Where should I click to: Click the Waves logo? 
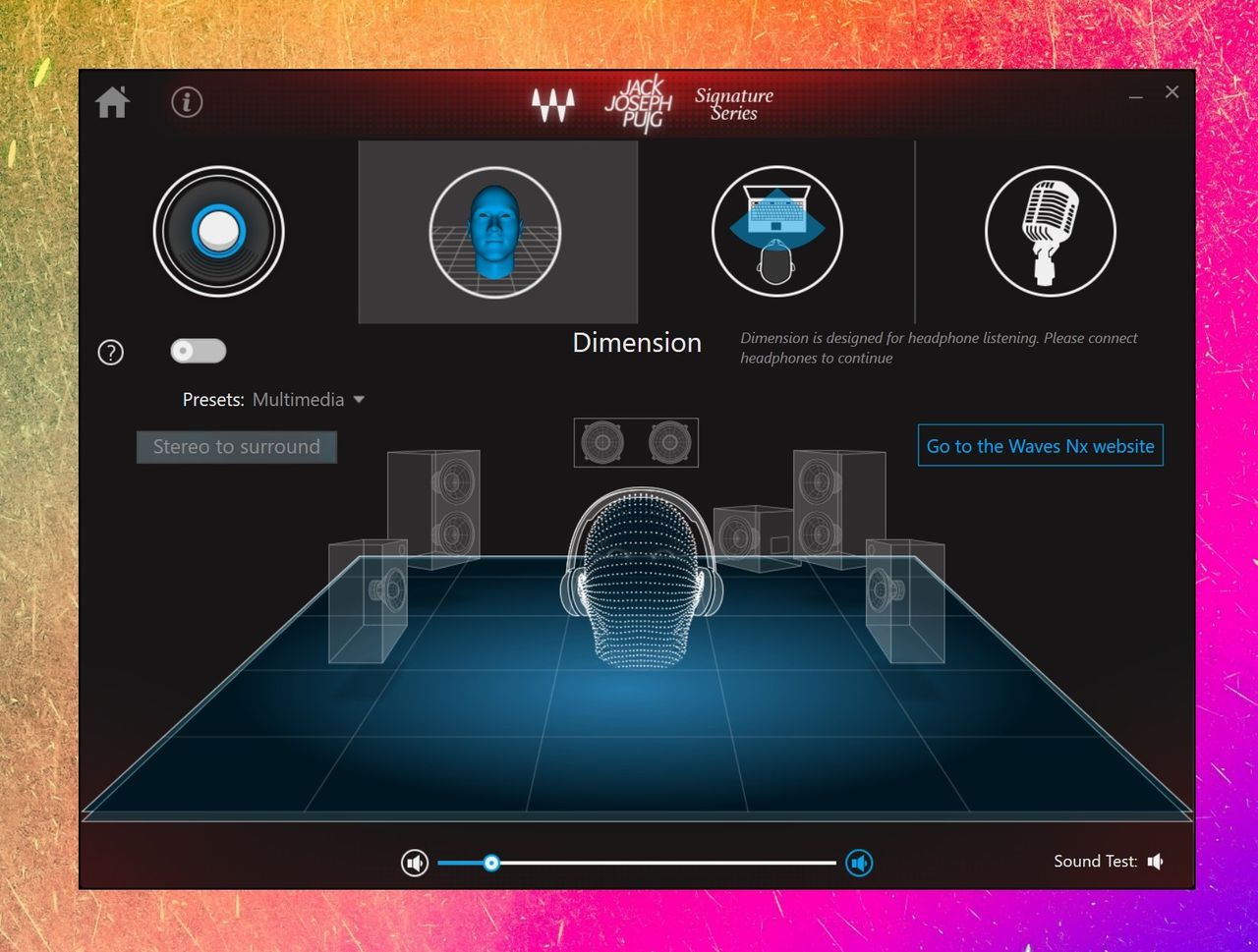[553, 104]
